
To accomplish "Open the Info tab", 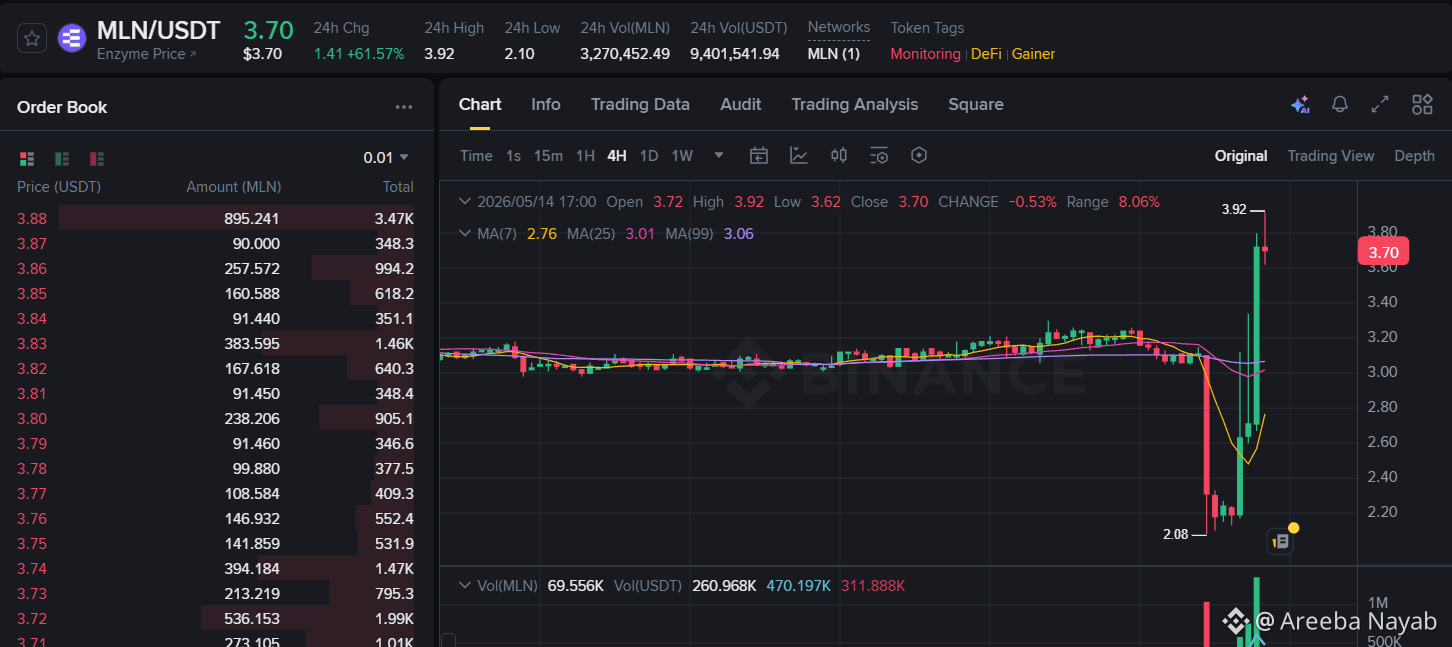I will [x=546, y=104].
